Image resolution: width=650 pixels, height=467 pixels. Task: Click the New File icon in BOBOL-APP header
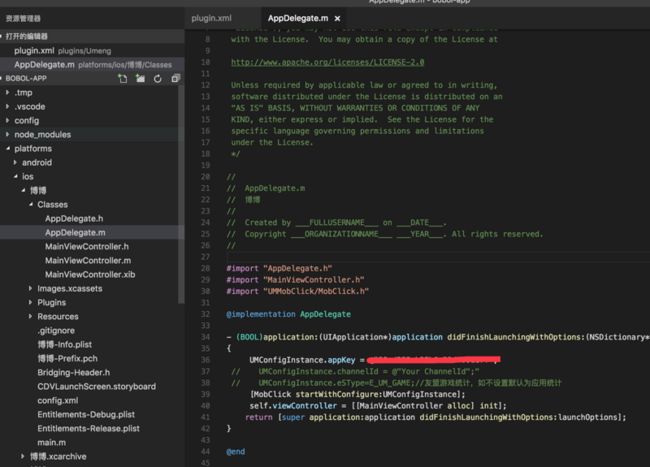click(123, 78)
